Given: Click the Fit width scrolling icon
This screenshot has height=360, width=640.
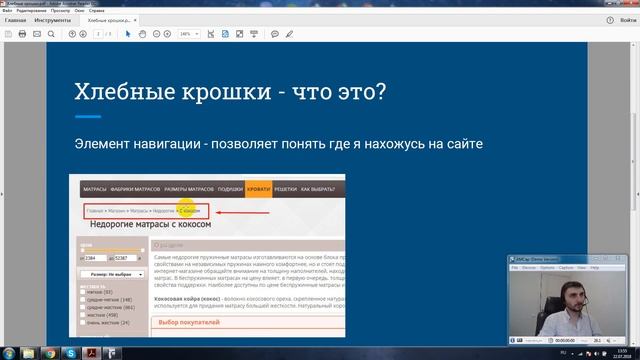Looking at the screenshot, I should [211, 34].
